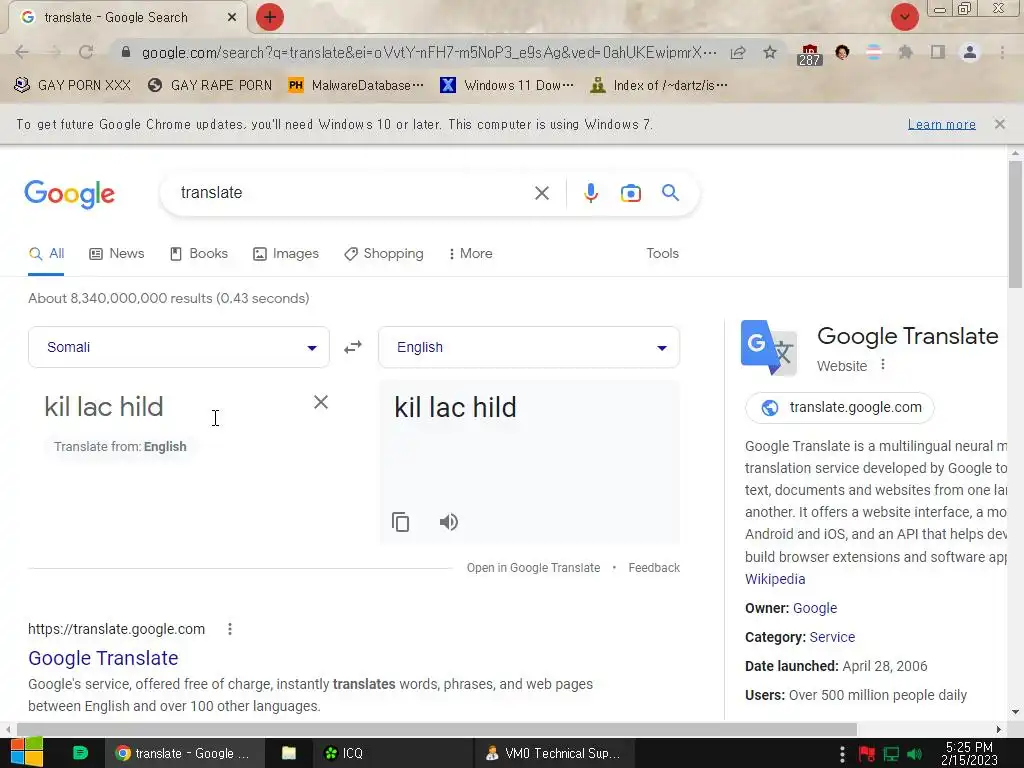Click the 'Translate from: English' suggestion
Screen dimensions: 1024x768
120,447
